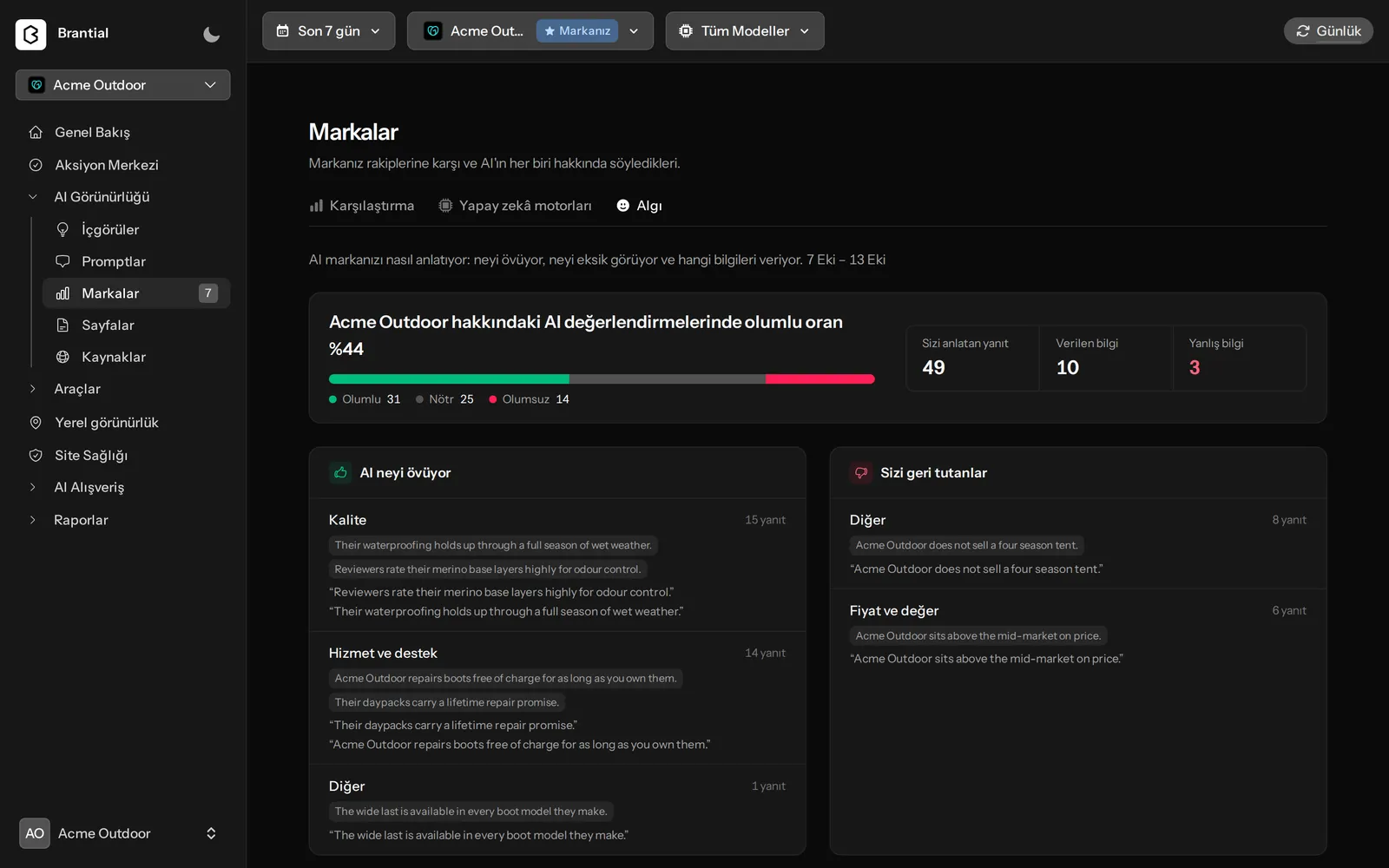Open the Son 7 gün date dropdown
The image size is (1389, 868).
click(328, 30)
